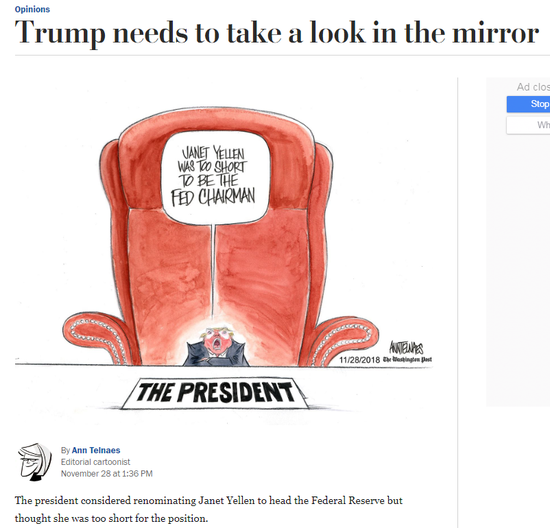
Task: Click the 11/28/2018 date on cartoon
Action: (360, 360)
